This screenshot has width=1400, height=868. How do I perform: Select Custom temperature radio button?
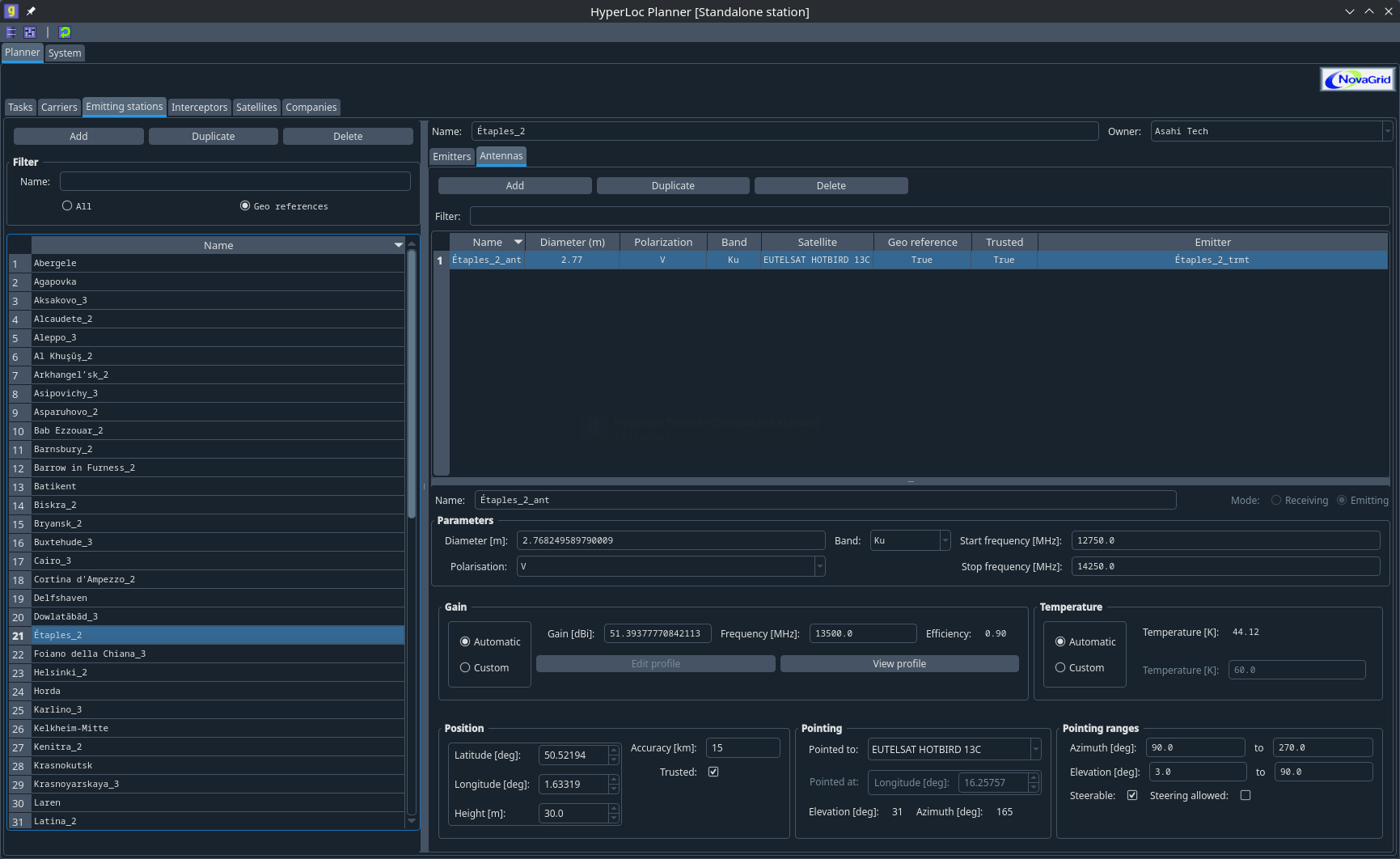tap(1060, 668)
